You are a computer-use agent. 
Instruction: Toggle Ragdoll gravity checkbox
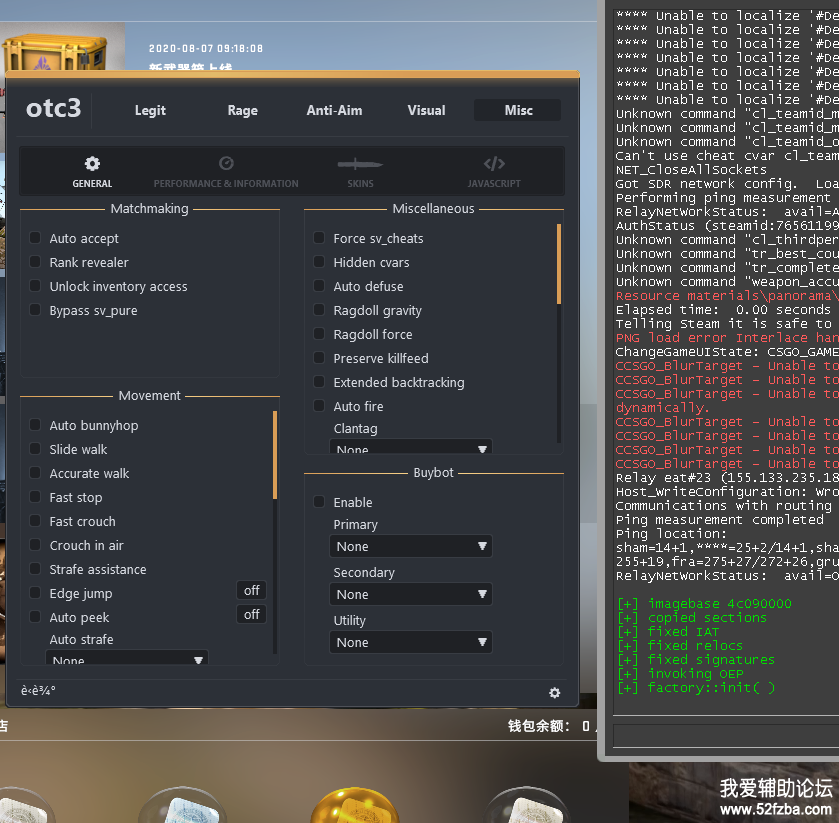click(319, 310)
